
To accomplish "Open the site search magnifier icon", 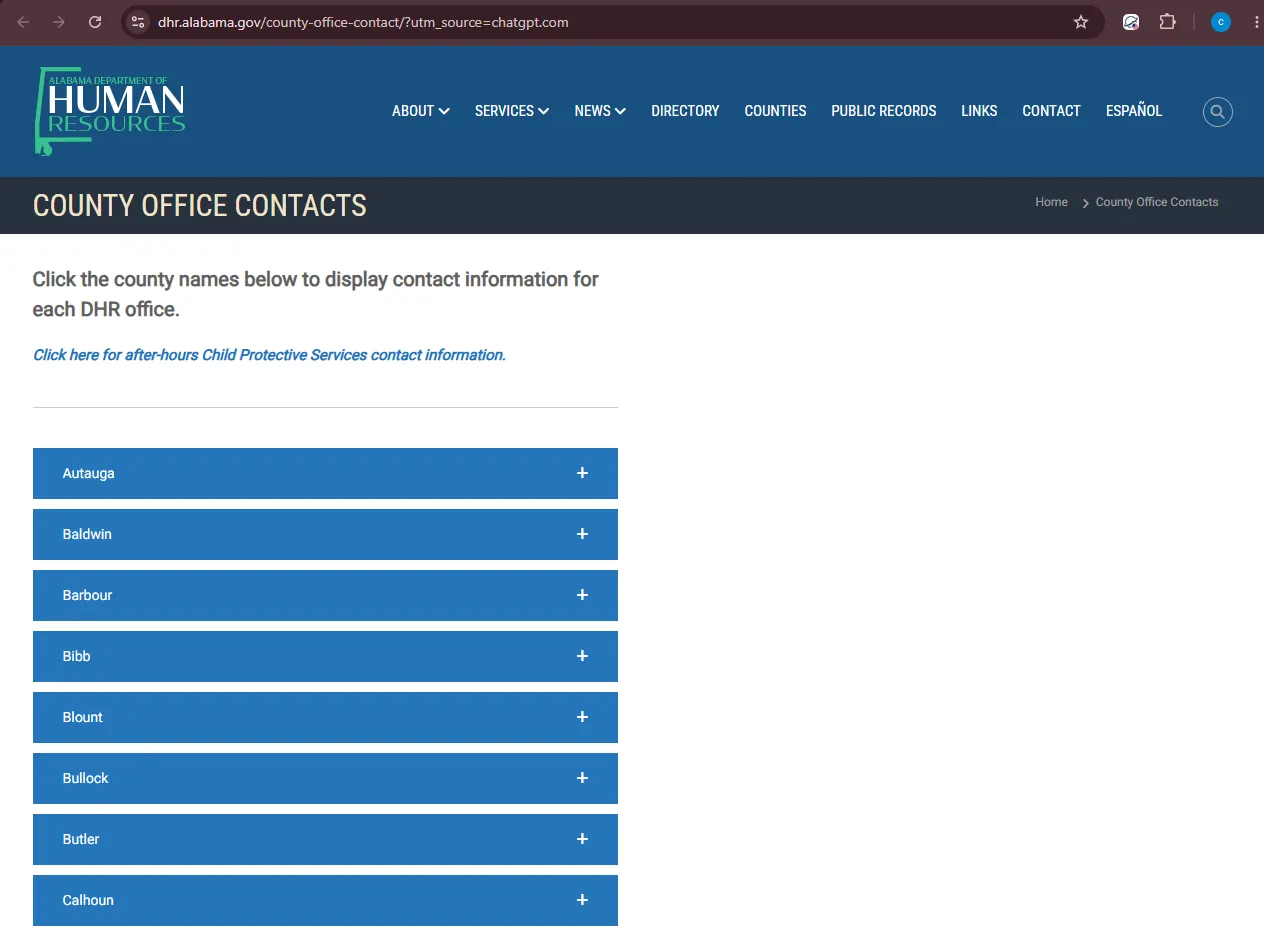I will click(1217, 112).
